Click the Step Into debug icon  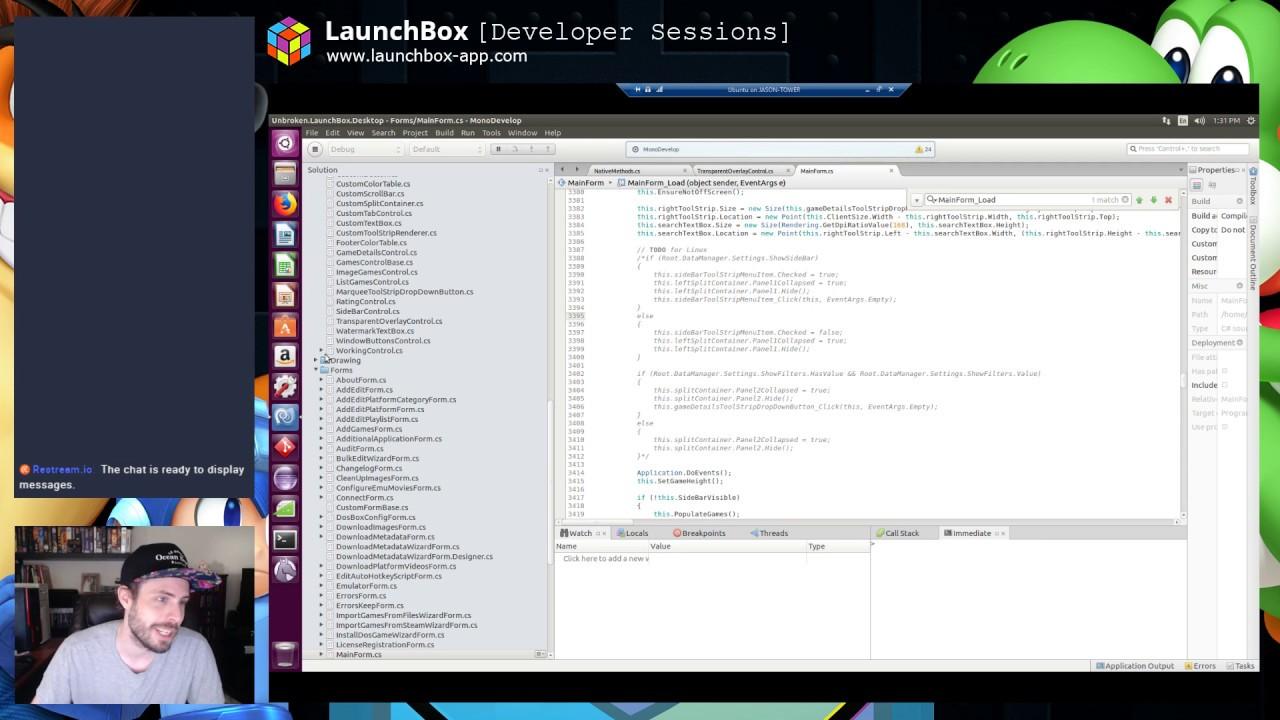[531, 149]
